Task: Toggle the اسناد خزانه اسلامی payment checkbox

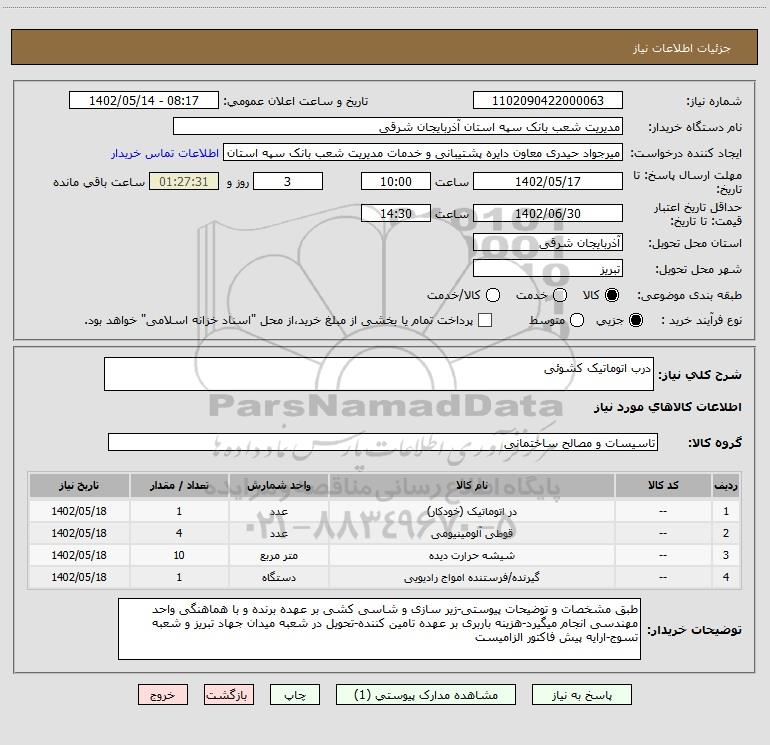Action: [x=485, y=320]
